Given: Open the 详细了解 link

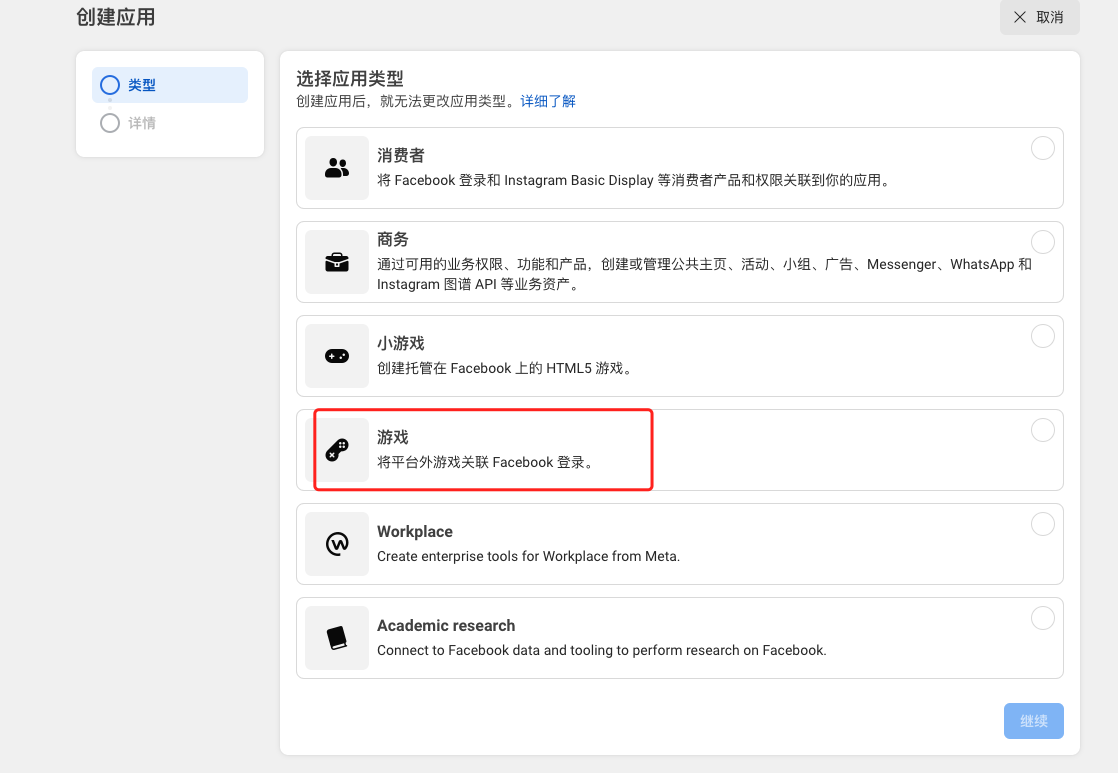Looking at the screenshot, I should 548,101.
